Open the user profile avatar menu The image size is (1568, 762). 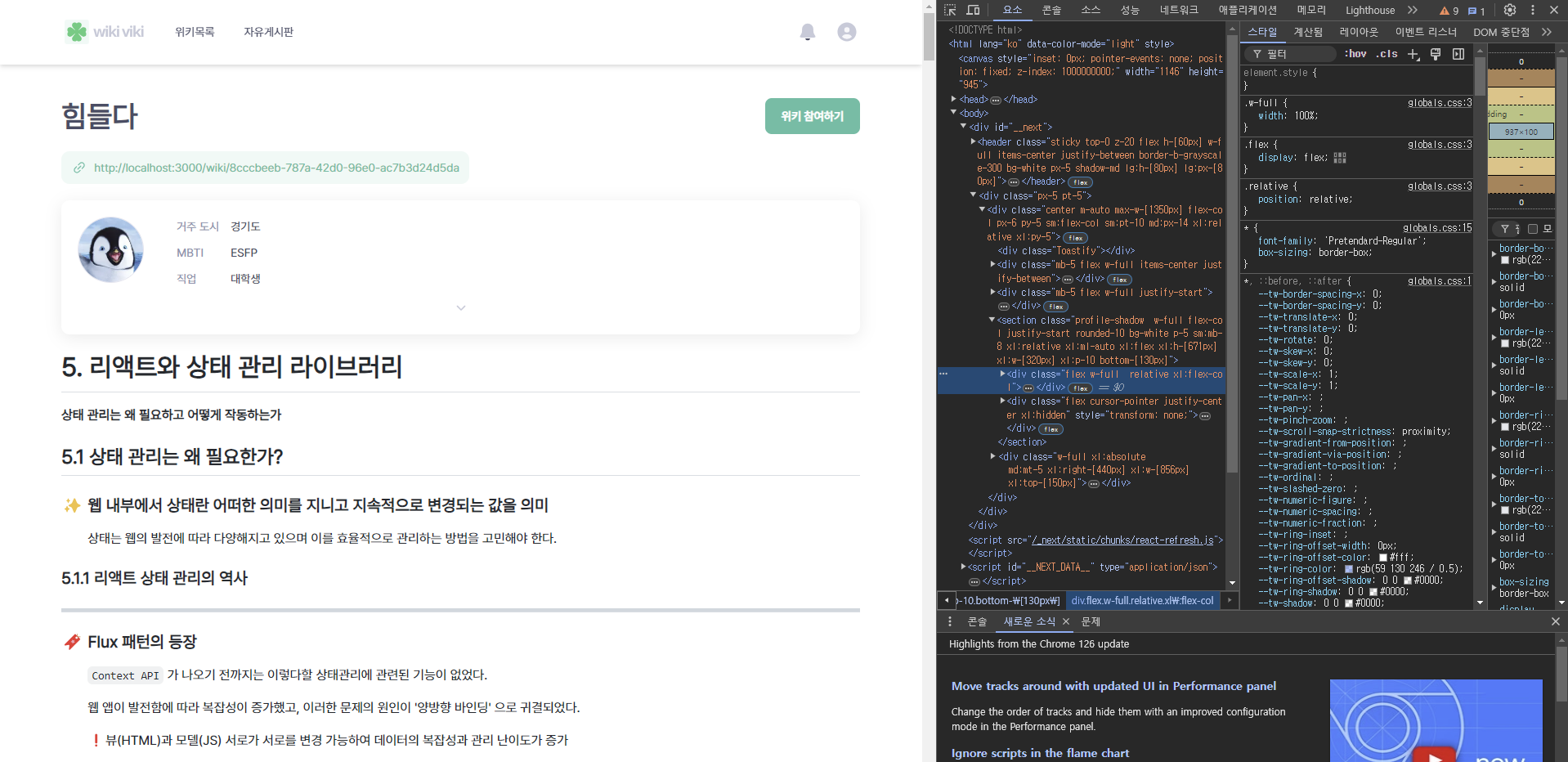tap(847, 32)
